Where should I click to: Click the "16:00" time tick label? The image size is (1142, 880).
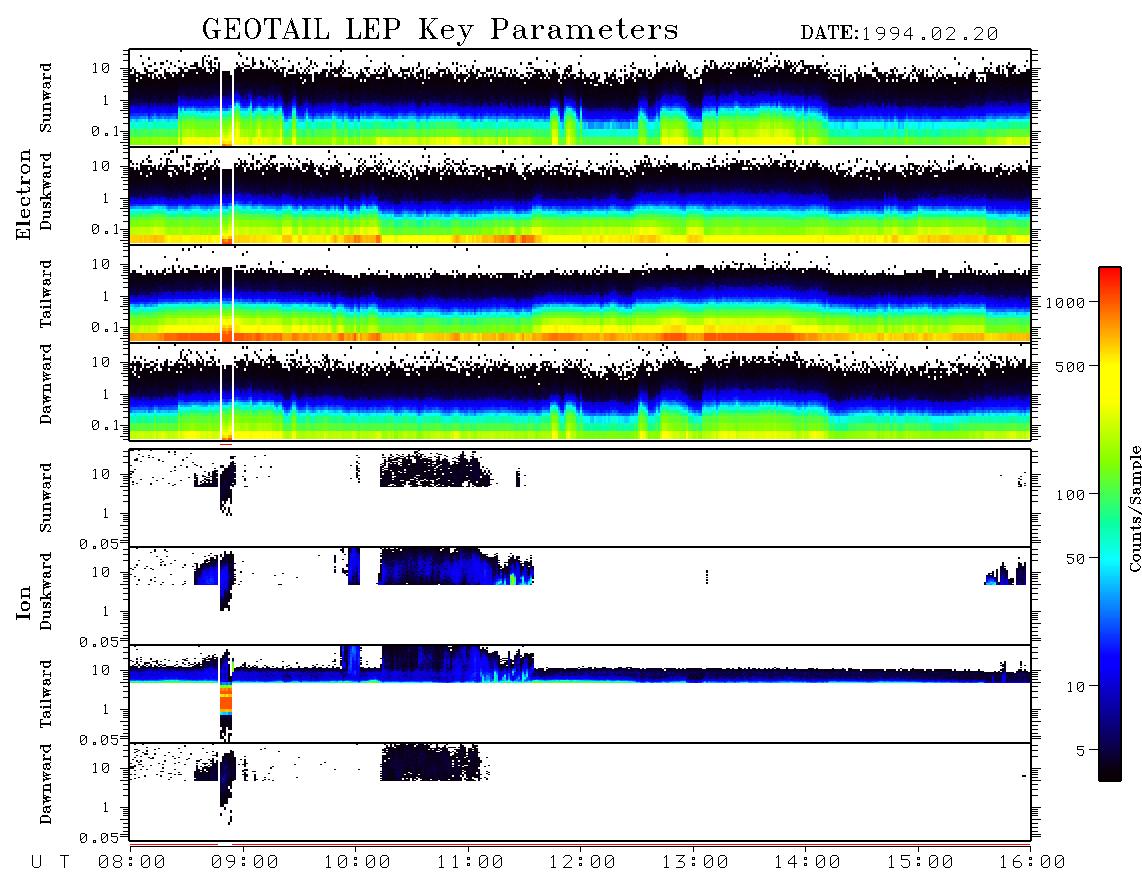[1031, 862]
